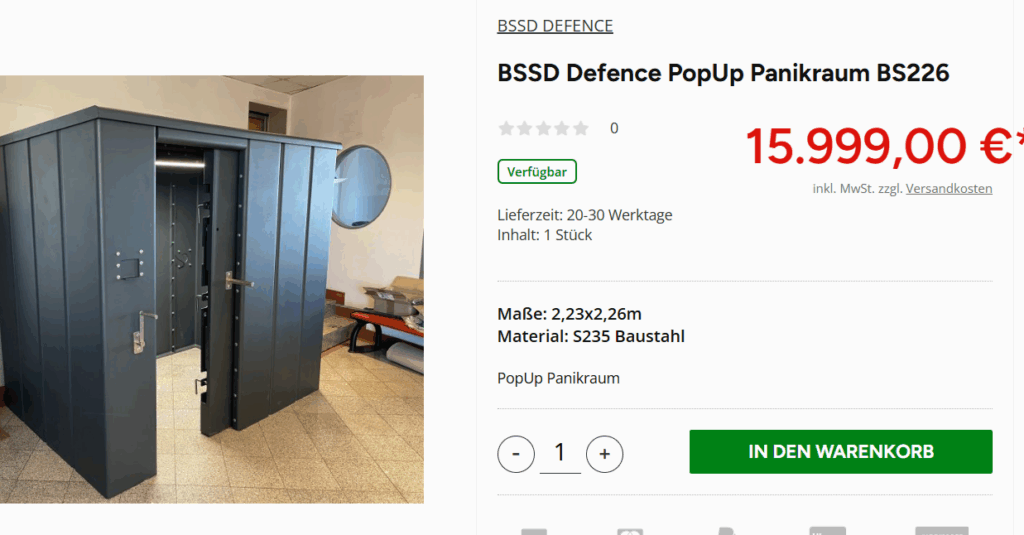The image size is (1024, 535).
Task: Enlarge the panic room product photo
Action: coord(212,289)
